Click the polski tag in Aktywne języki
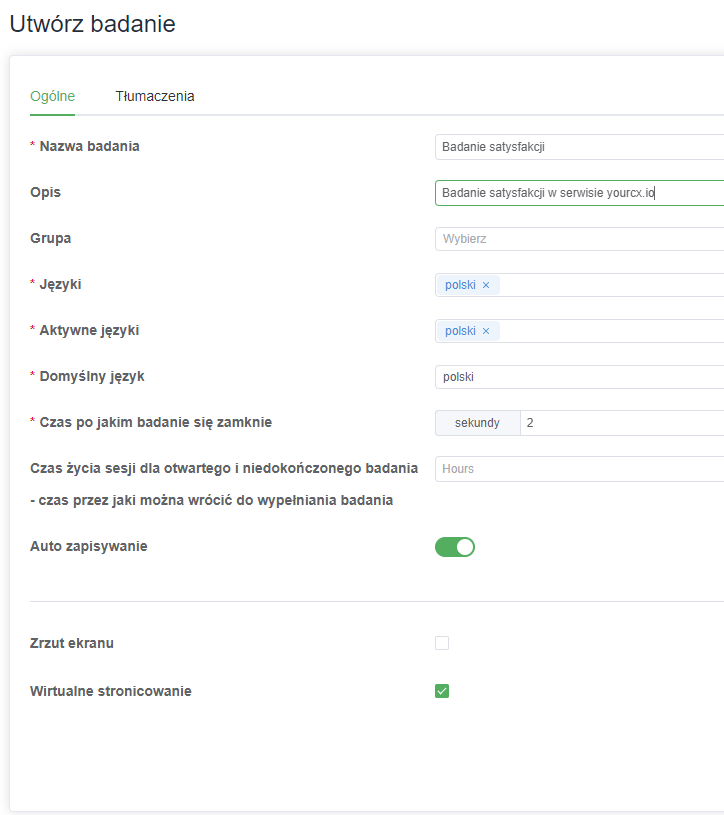The image size is (724, 815). coord(460,331)
